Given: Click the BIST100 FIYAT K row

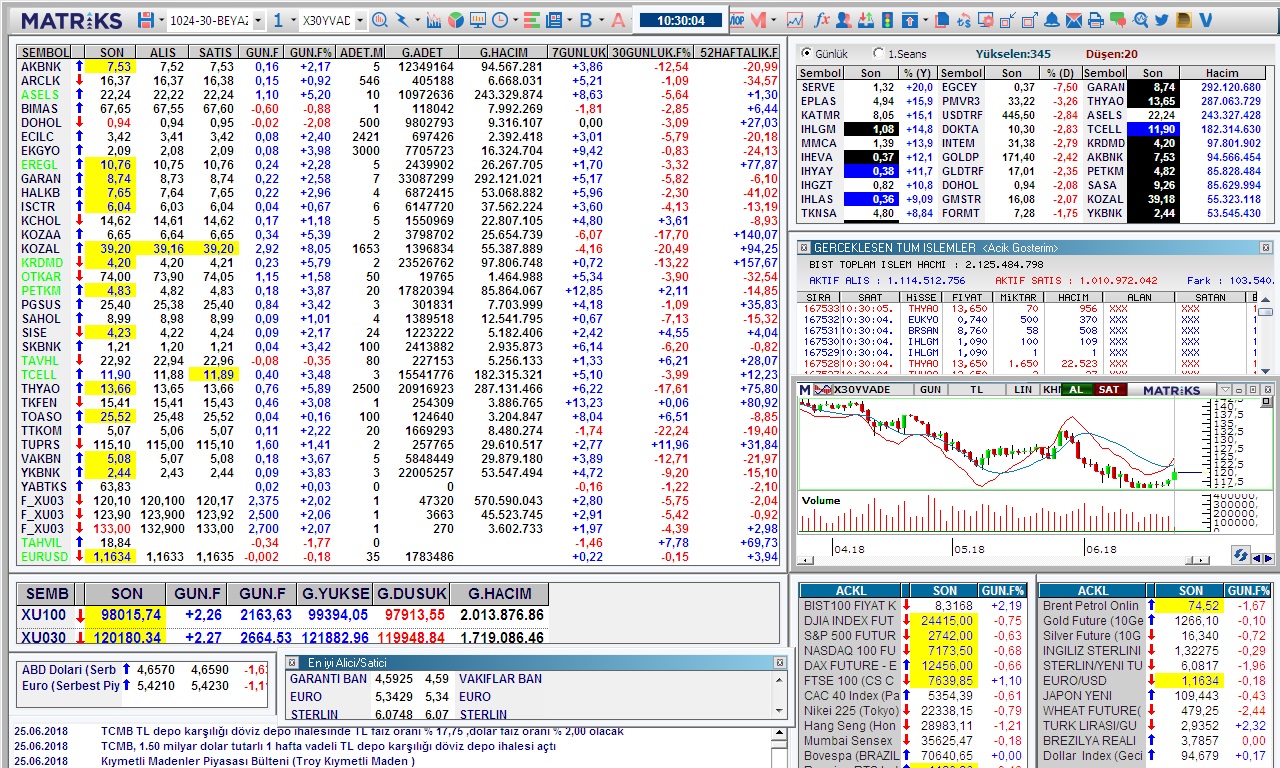Looking at the screenshot, I should click(x=913, y=606).
